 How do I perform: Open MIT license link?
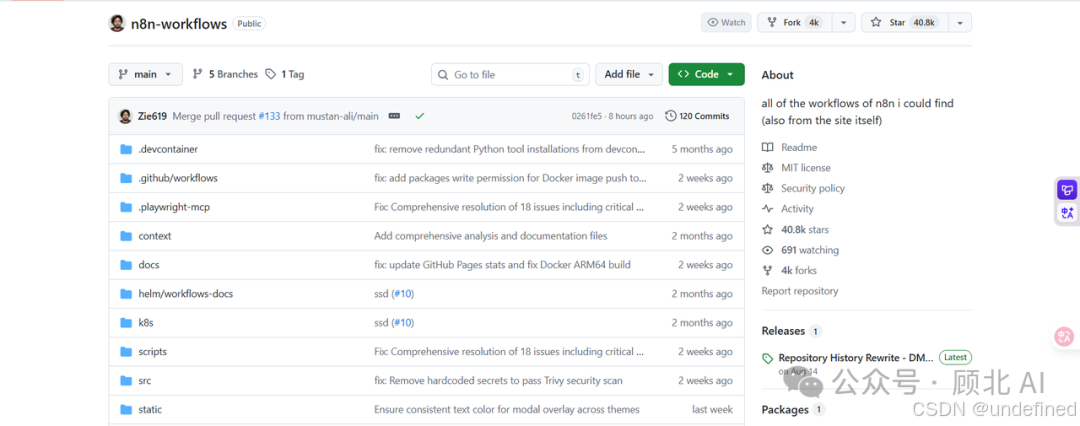pos(806,168)
